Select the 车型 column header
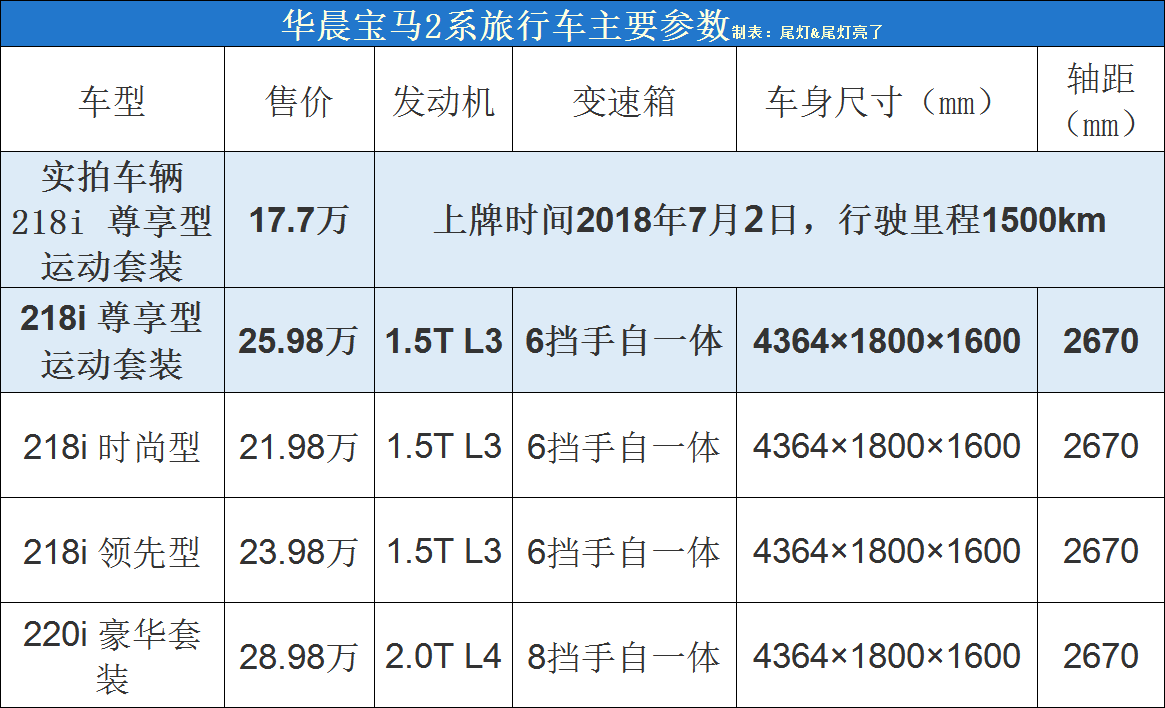The width and height of the screenshot is (1165, 708). click(112, 101)
